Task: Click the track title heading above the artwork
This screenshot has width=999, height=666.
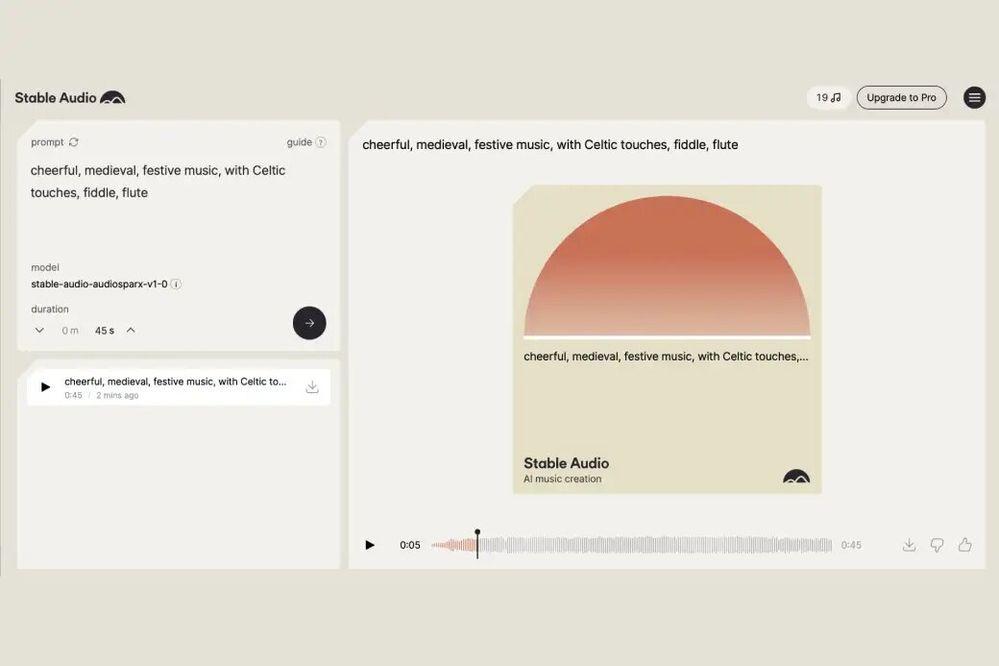Action: click(x=550, y=145)
